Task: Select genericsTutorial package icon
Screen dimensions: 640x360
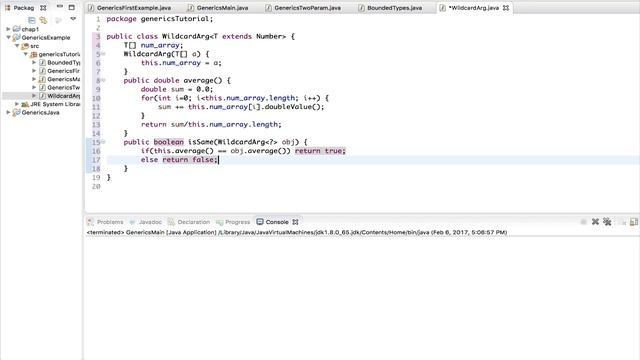Action: [33, 54]
